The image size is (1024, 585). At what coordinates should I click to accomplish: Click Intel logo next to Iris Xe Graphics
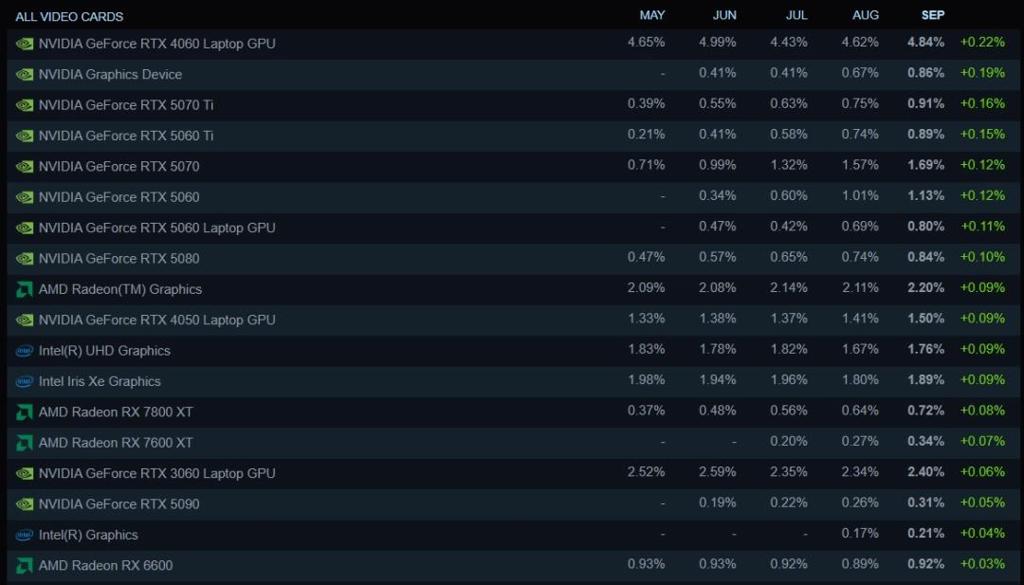tap(25, 381)
